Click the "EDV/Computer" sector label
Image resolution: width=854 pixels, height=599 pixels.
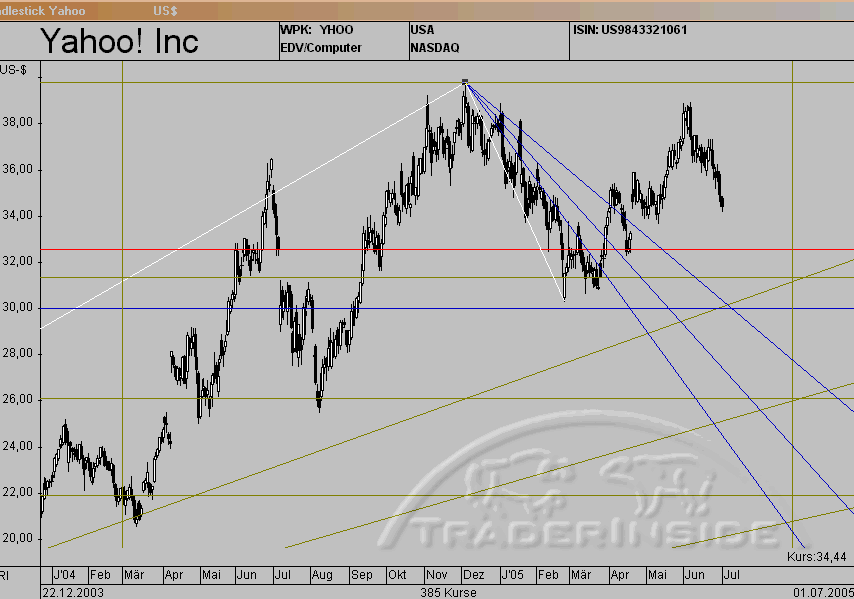[x=321, y=48]
